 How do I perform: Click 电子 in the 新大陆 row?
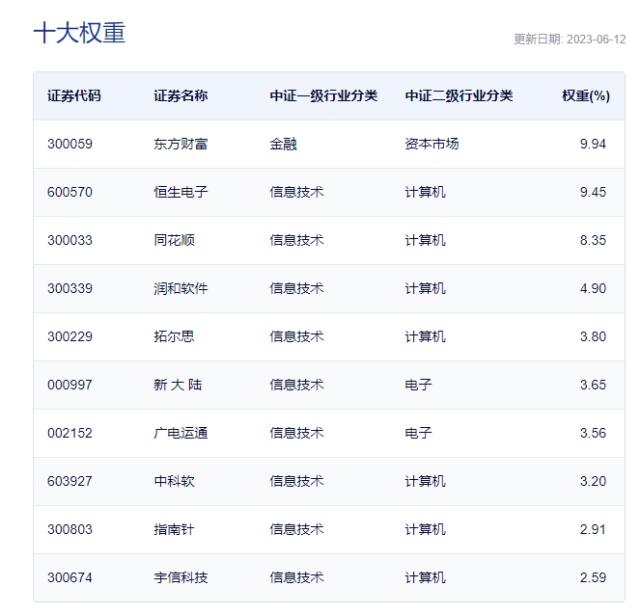418,385
